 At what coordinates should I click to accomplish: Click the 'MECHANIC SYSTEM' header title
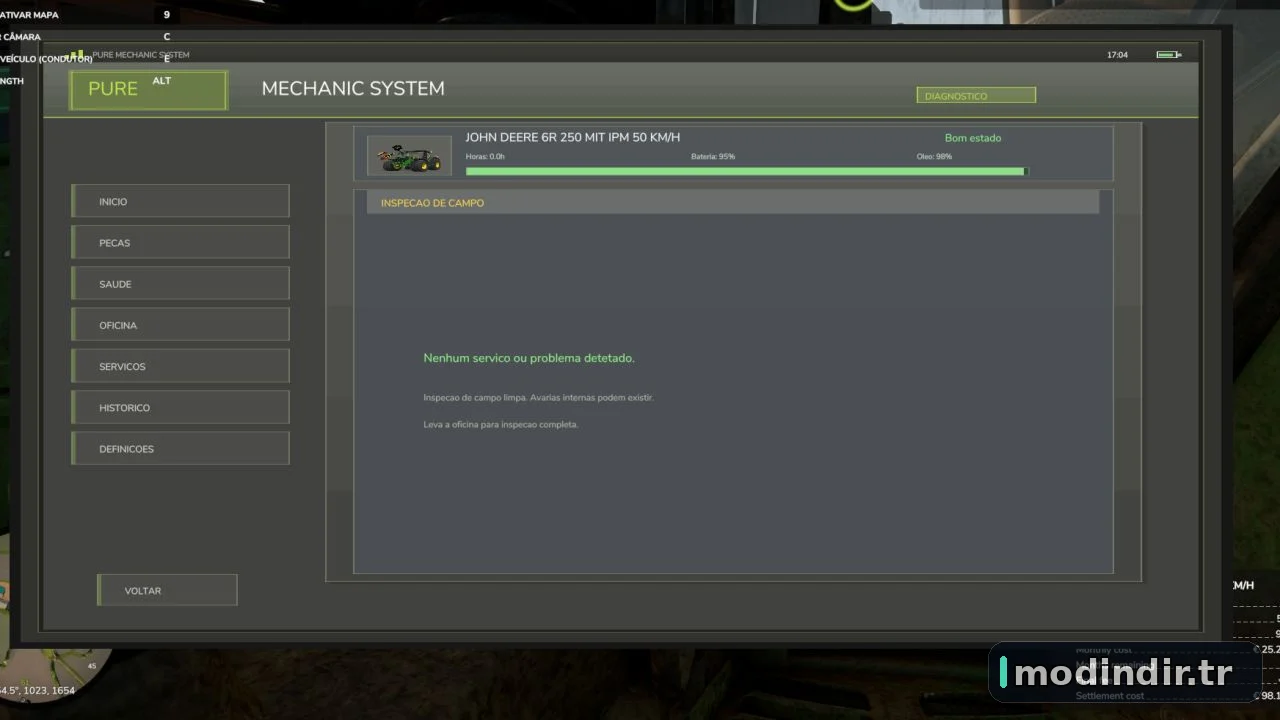(353, 88)
